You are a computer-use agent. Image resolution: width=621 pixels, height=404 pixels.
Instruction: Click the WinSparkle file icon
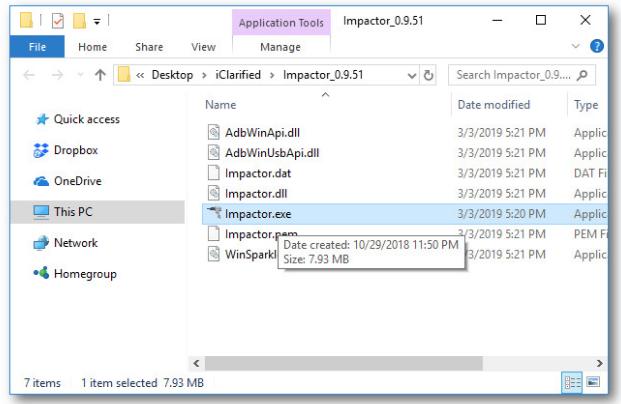click(x=214, y=254)
